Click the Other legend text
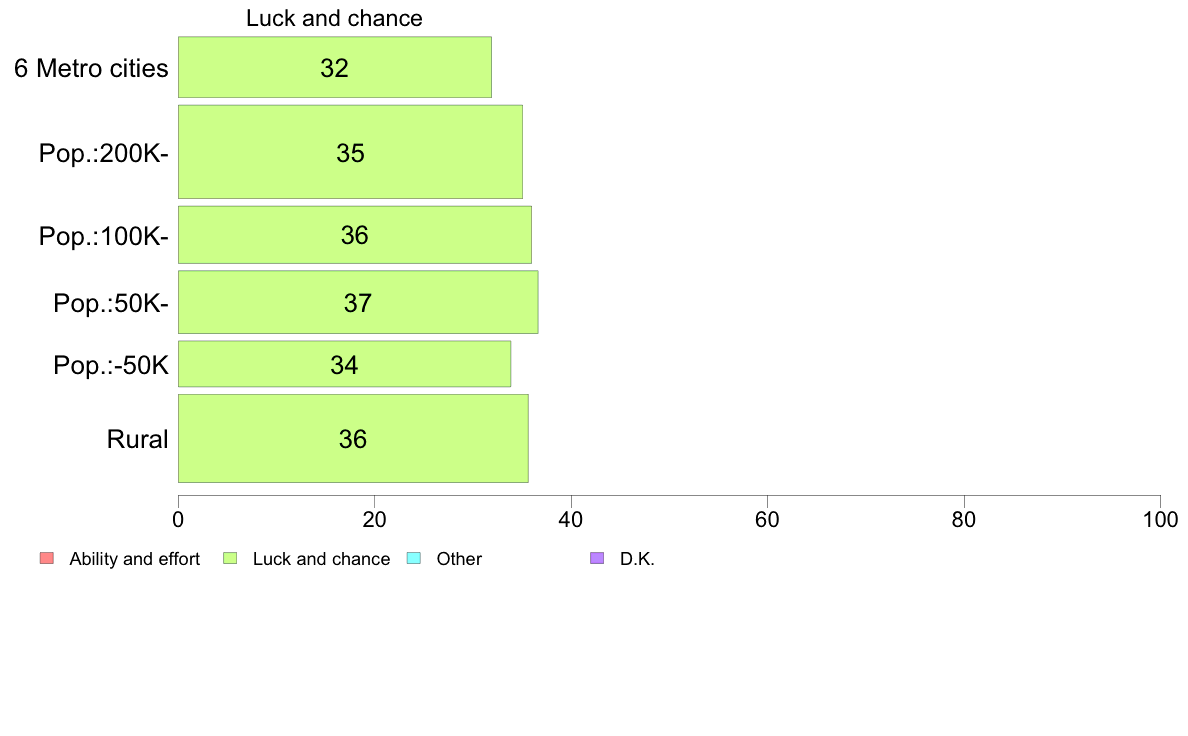 click(x=459, y=559)
